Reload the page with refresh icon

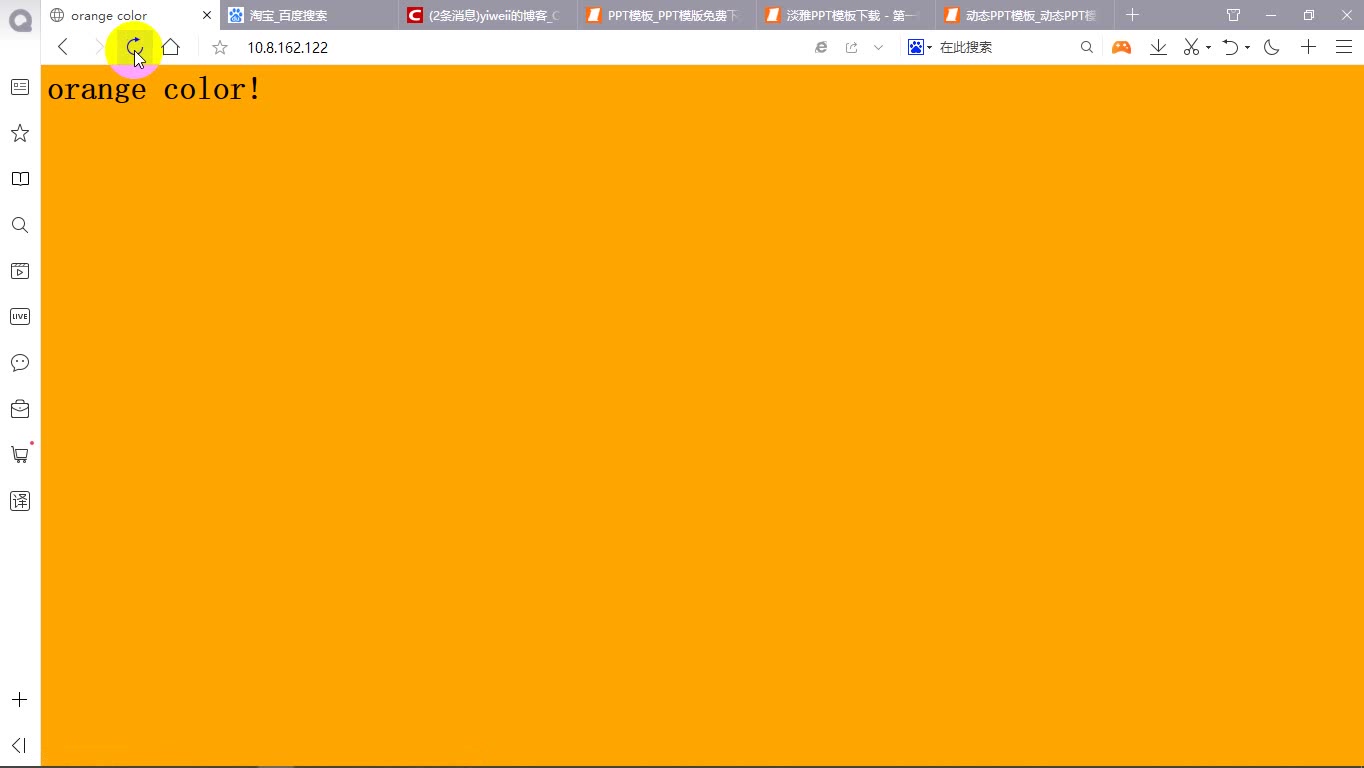coord(134,47)
